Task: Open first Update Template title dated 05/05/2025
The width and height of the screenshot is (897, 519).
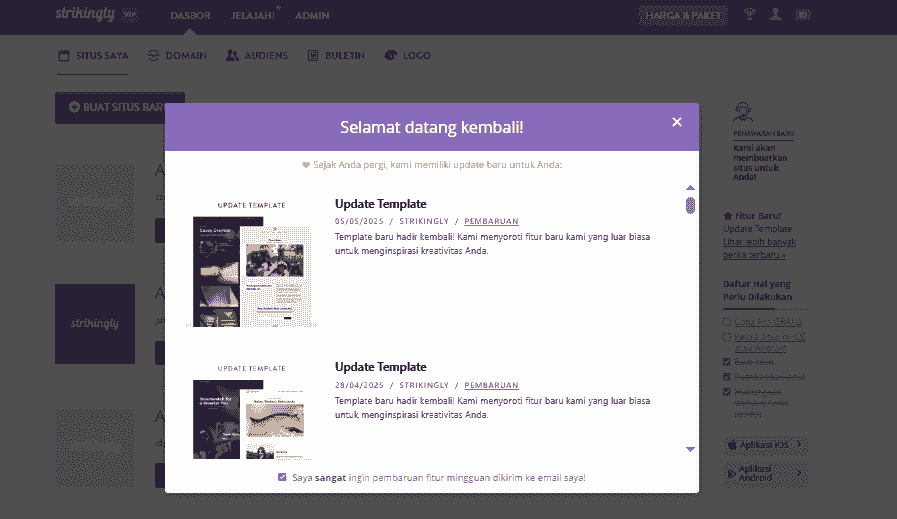Action: (x=380, y=204)
